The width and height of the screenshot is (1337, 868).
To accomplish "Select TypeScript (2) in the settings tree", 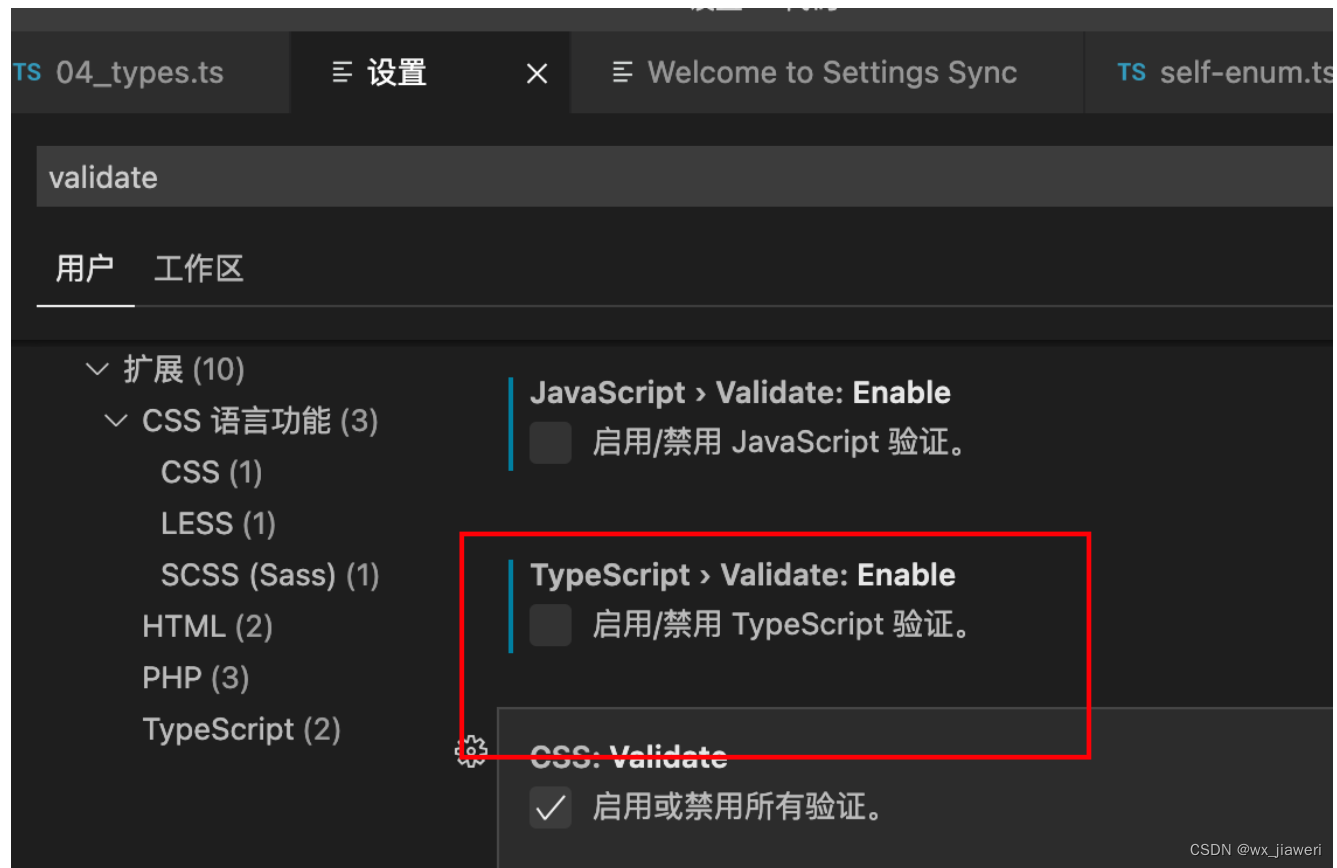I will (x=242, y=729).
